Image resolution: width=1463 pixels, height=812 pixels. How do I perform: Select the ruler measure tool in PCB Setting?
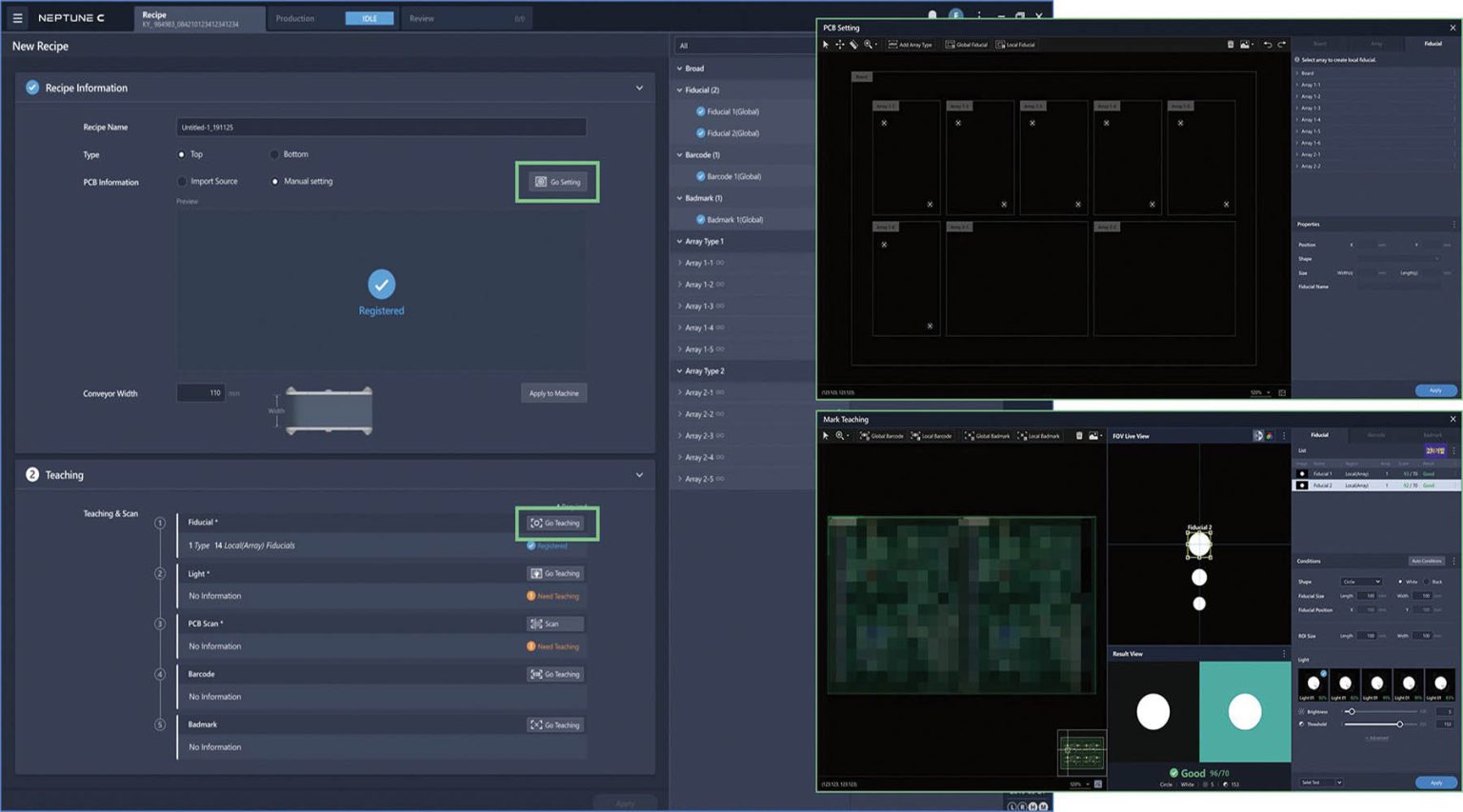pyautogui.click(x=853, y=45)
